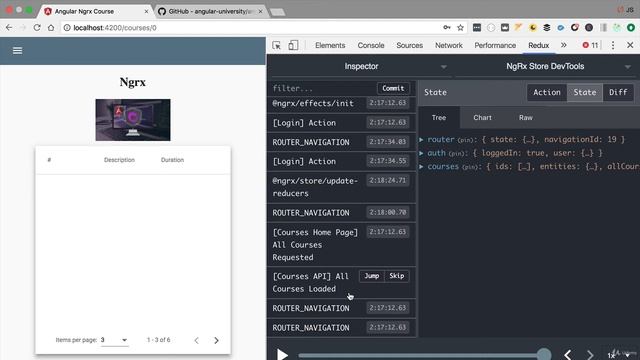Select the @ngrx/store/update-reducers action
This screenshot has width=640, height=360.
click(x=341, y=187)
